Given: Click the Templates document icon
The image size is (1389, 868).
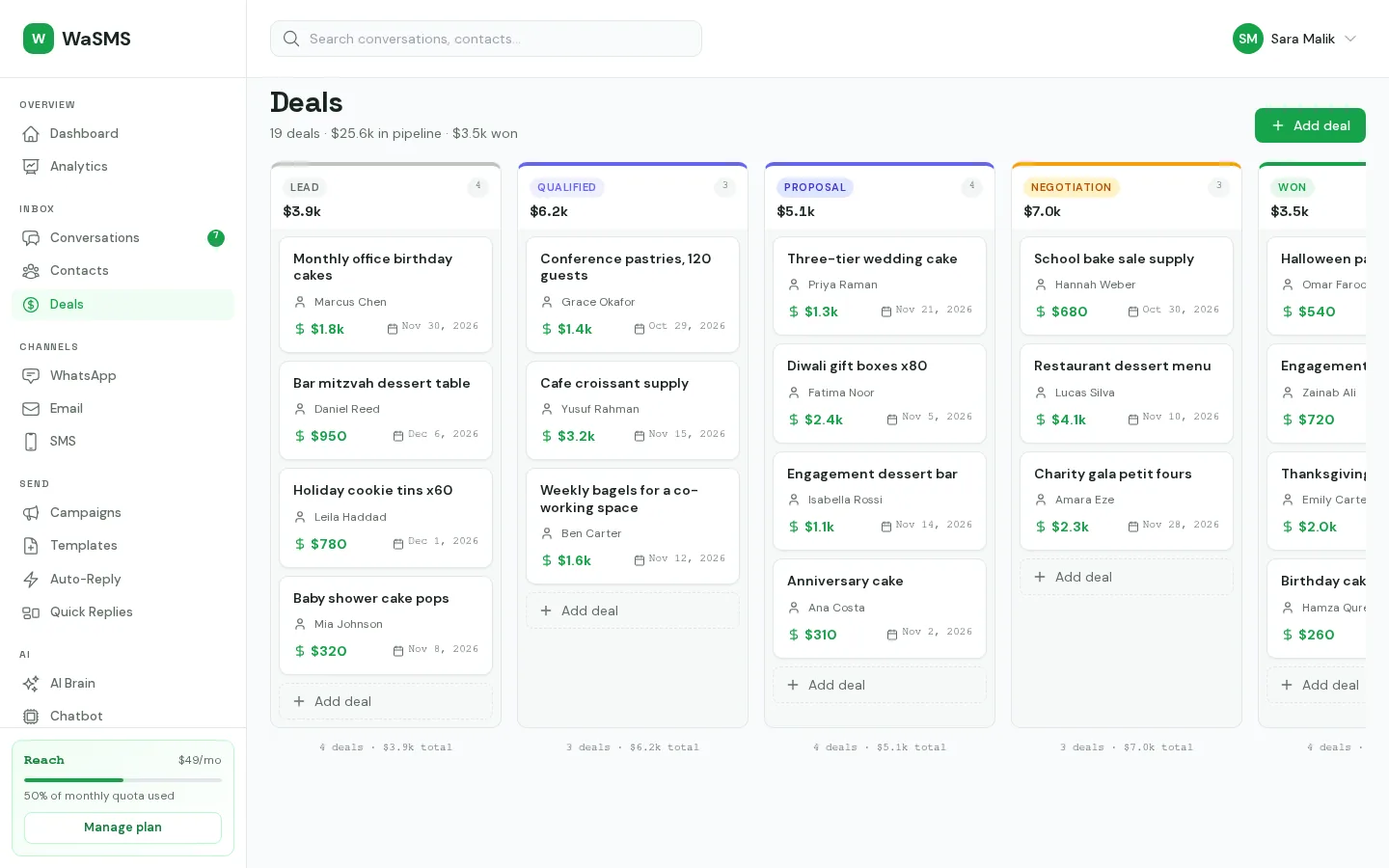Looking at the screenshot, I should (x=31, y=546).
